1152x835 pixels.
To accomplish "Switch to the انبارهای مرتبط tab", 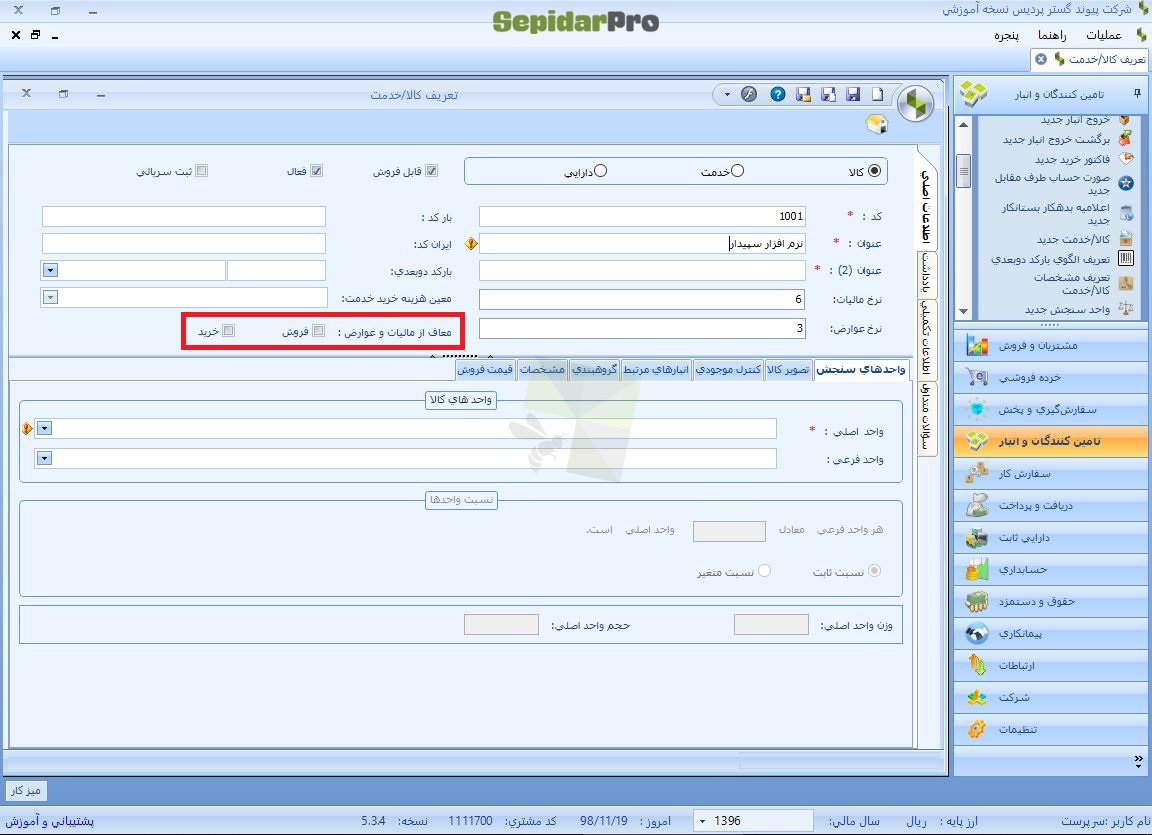I will coord(655,369).
